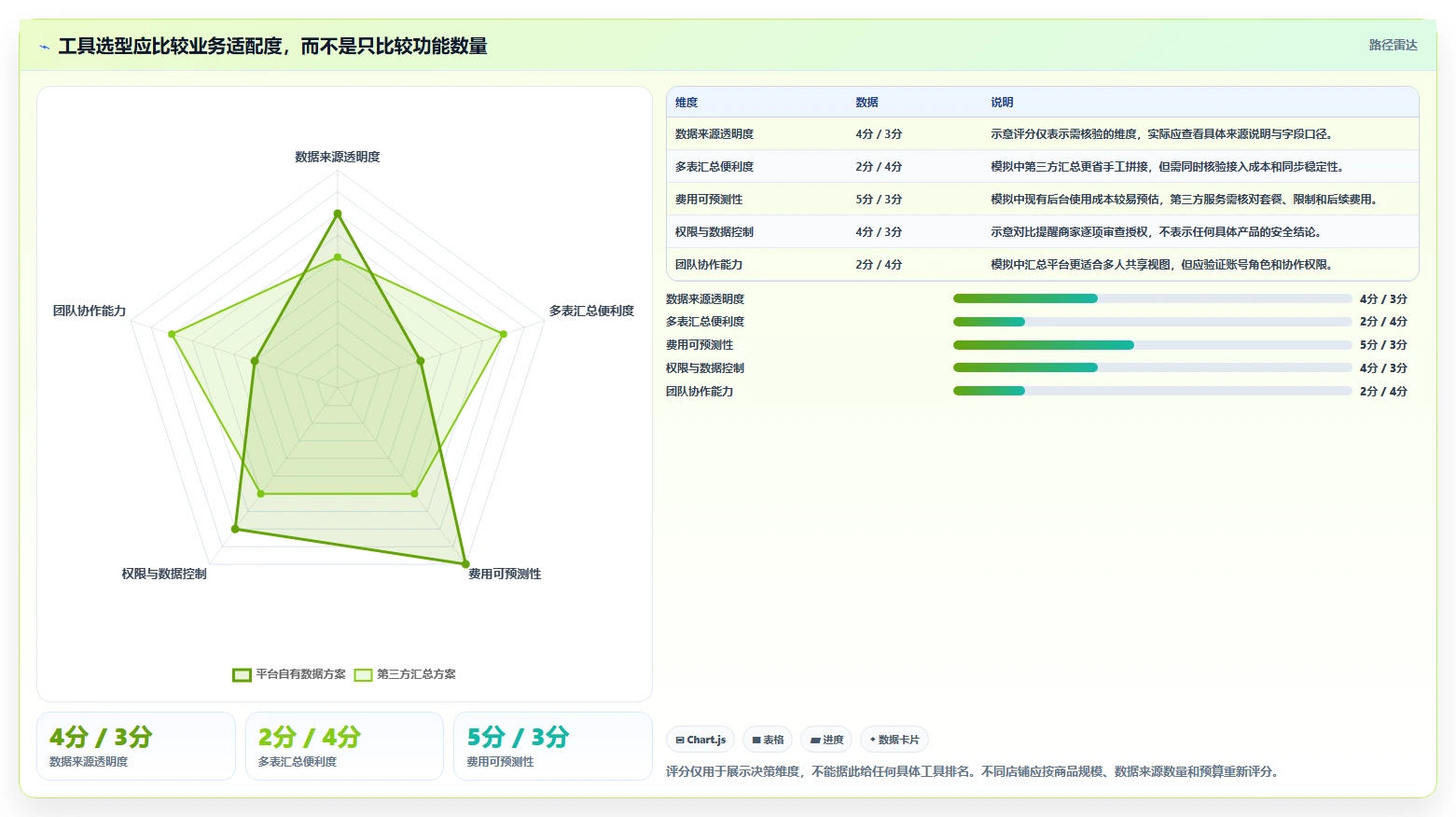Click 团队协作能力 in the table

pos(709,265)
